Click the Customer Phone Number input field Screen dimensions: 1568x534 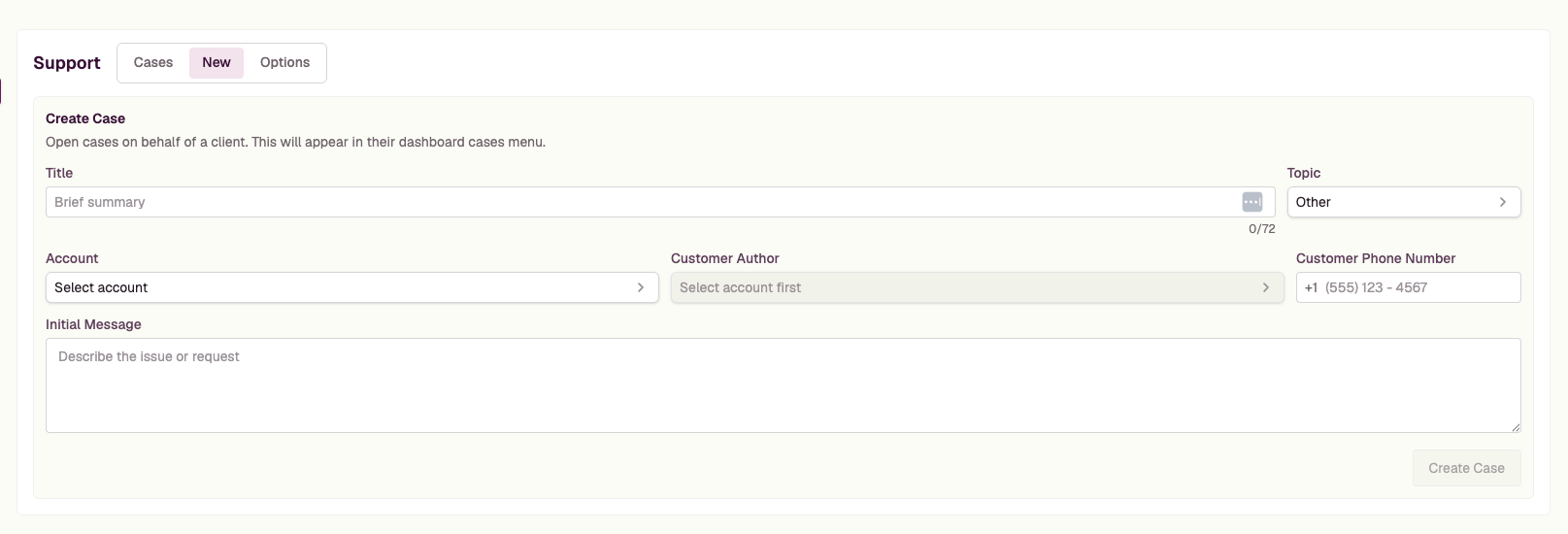point(1408,287)
